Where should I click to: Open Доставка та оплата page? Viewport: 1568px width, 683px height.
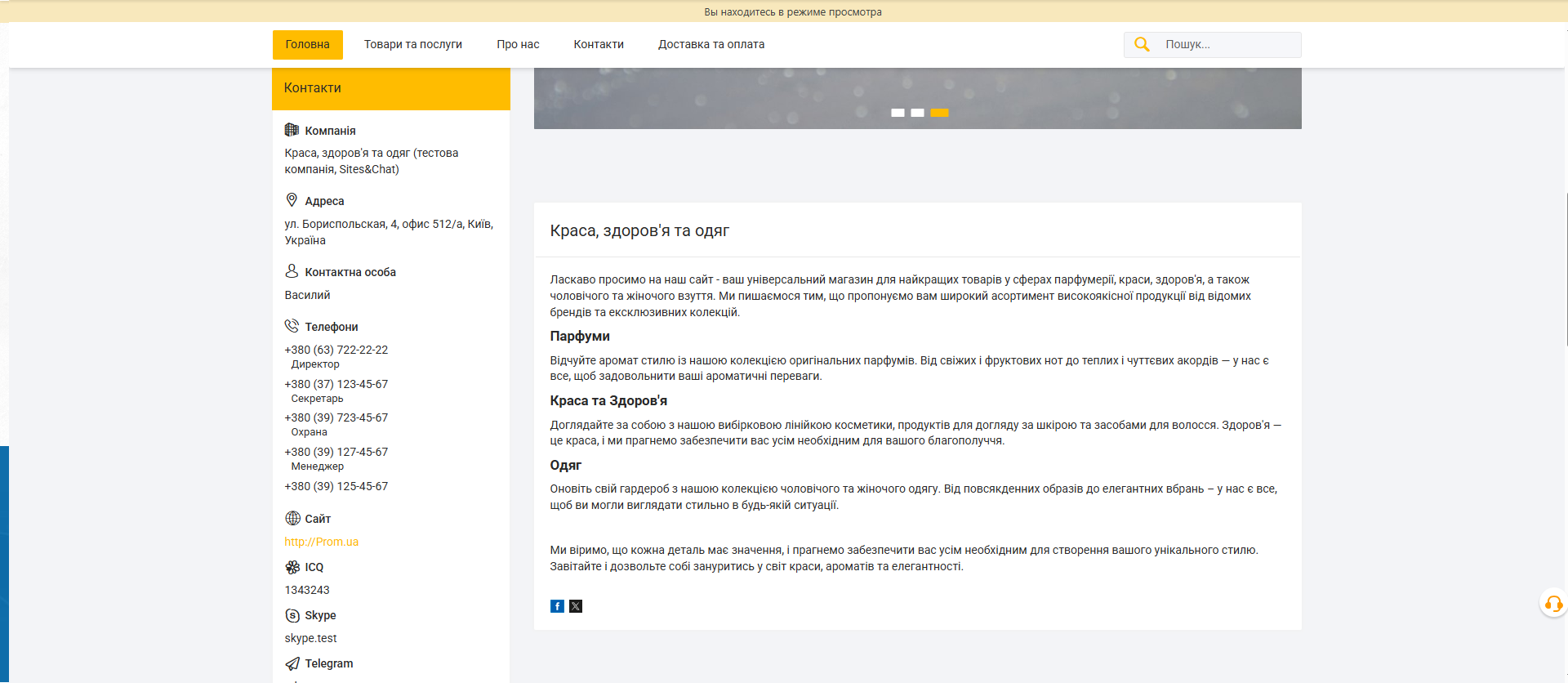click(711, 45)
